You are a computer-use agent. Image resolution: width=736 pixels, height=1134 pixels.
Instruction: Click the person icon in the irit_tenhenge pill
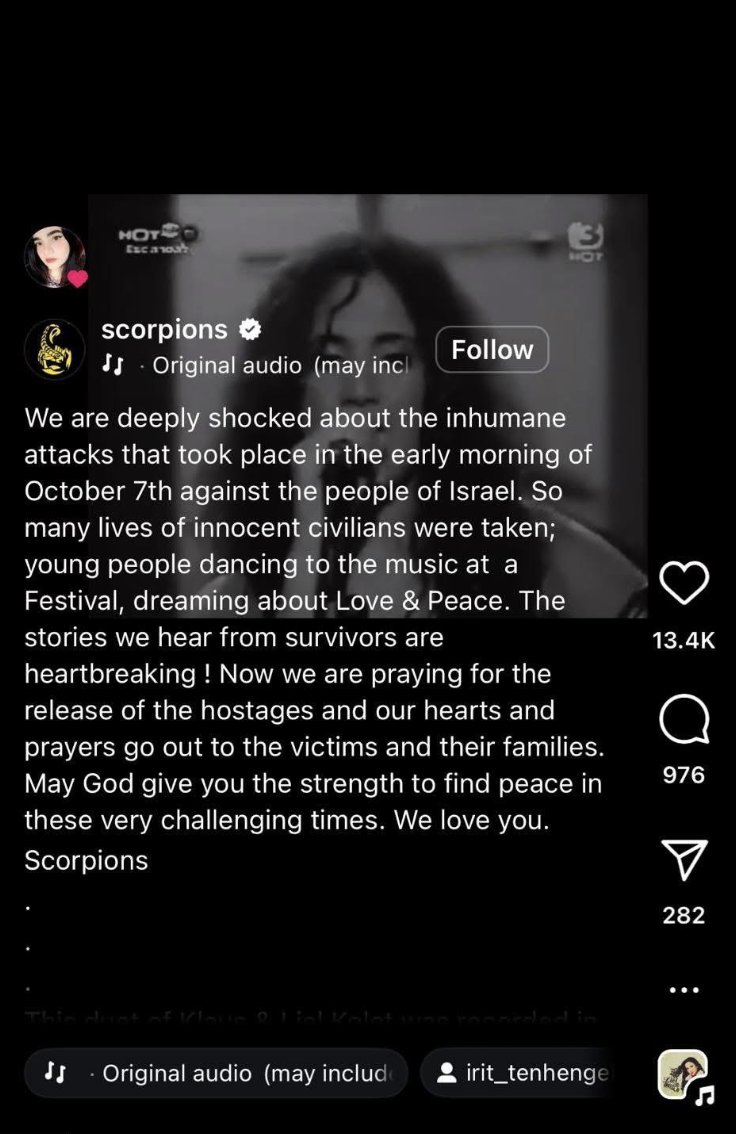(448, 1073)
